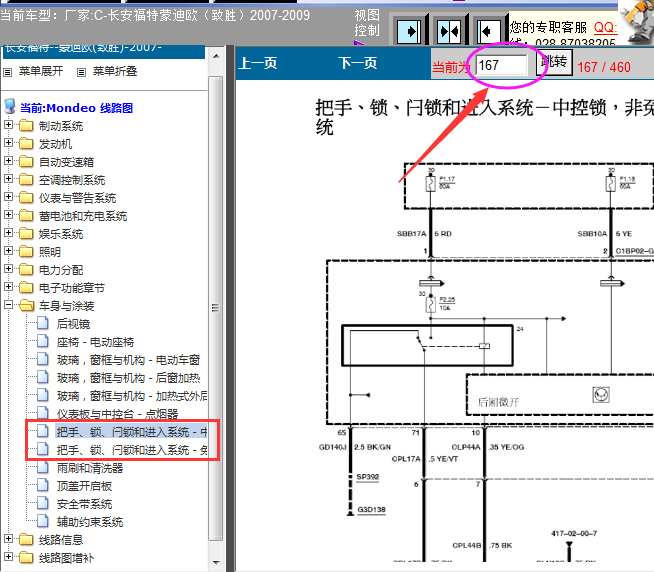
Task: Collapse the 车身与涂装 tree node
Action: pos(8,304)
